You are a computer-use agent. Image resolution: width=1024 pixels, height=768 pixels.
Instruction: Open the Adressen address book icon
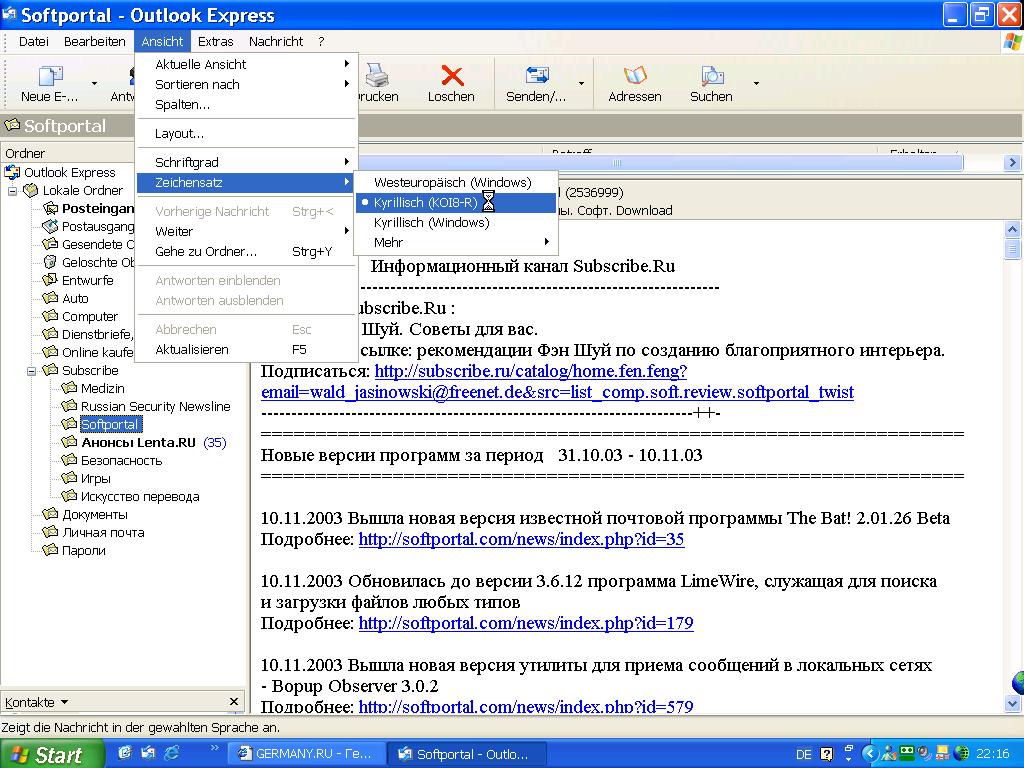[635, 76]
